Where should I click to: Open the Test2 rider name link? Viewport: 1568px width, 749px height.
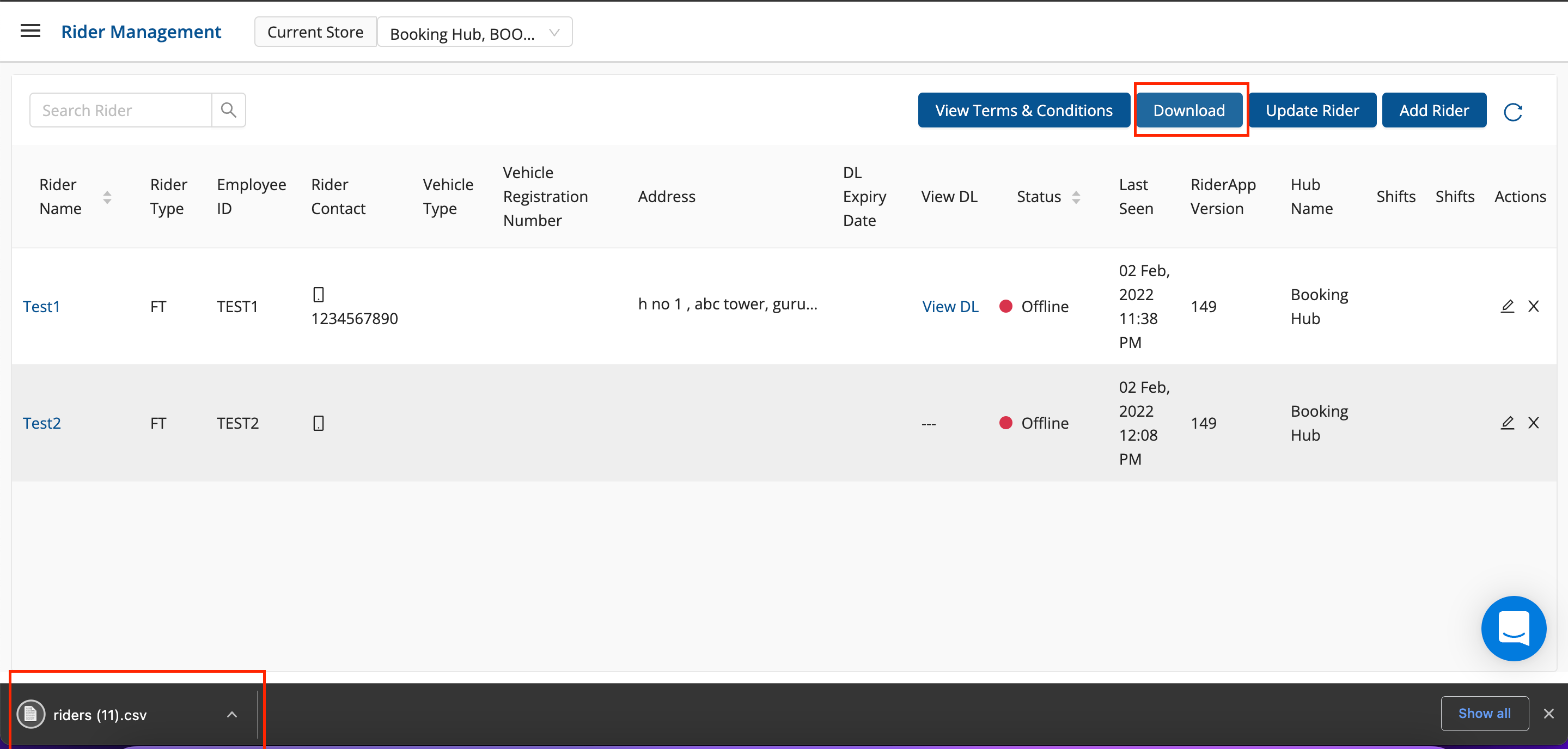42,423
